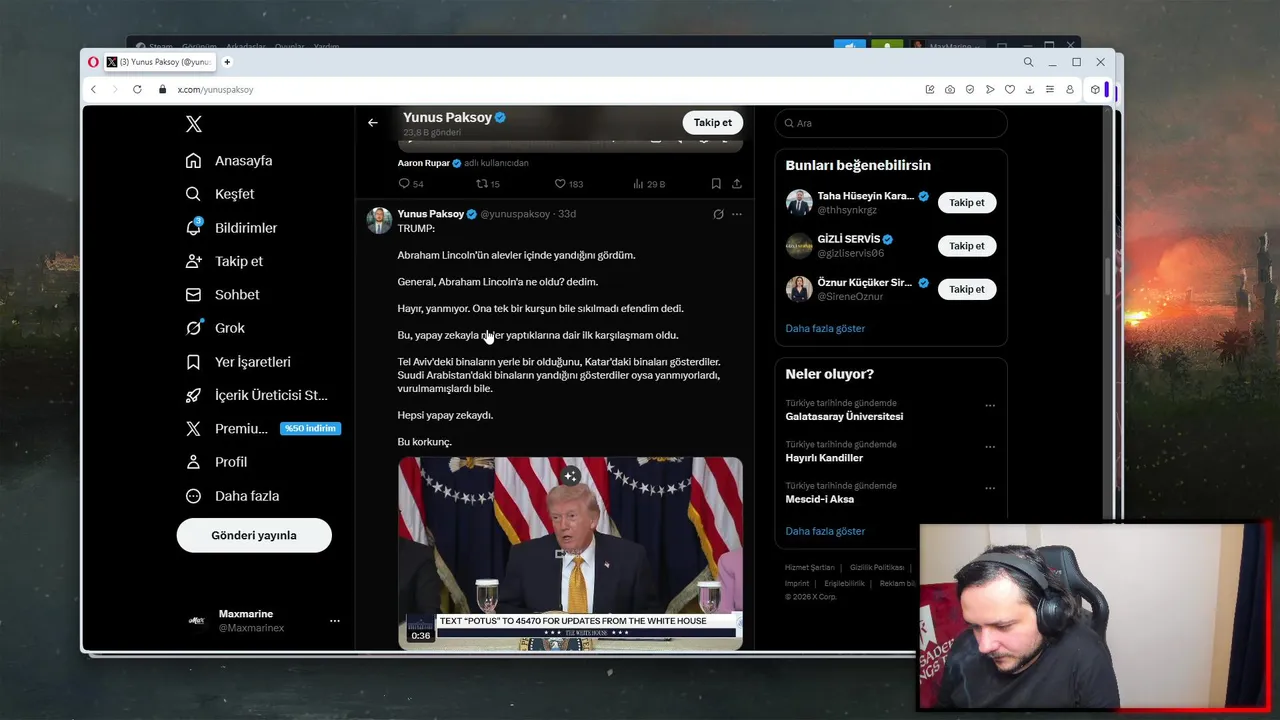
Task: Click browser tab search magnifier
Action: 1028,62
